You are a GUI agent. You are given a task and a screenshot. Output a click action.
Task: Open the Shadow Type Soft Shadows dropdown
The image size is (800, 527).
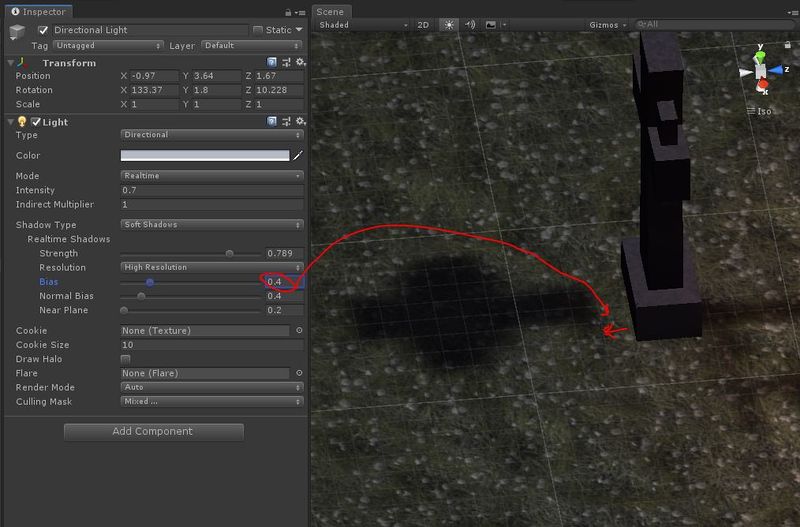point(212,224)
